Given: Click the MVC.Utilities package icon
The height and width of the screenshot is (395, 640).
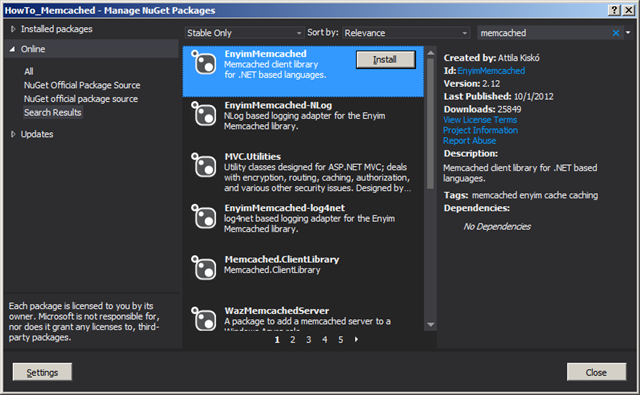Looking at the screenshot, I should click(204, 166).
